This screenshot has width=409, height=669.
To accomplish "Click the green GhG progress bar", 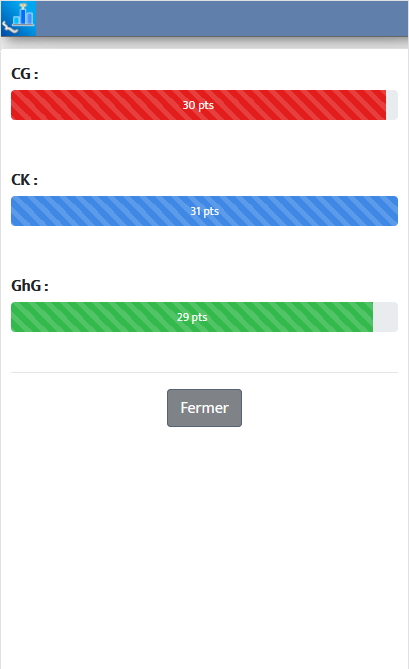I will 192,317.
